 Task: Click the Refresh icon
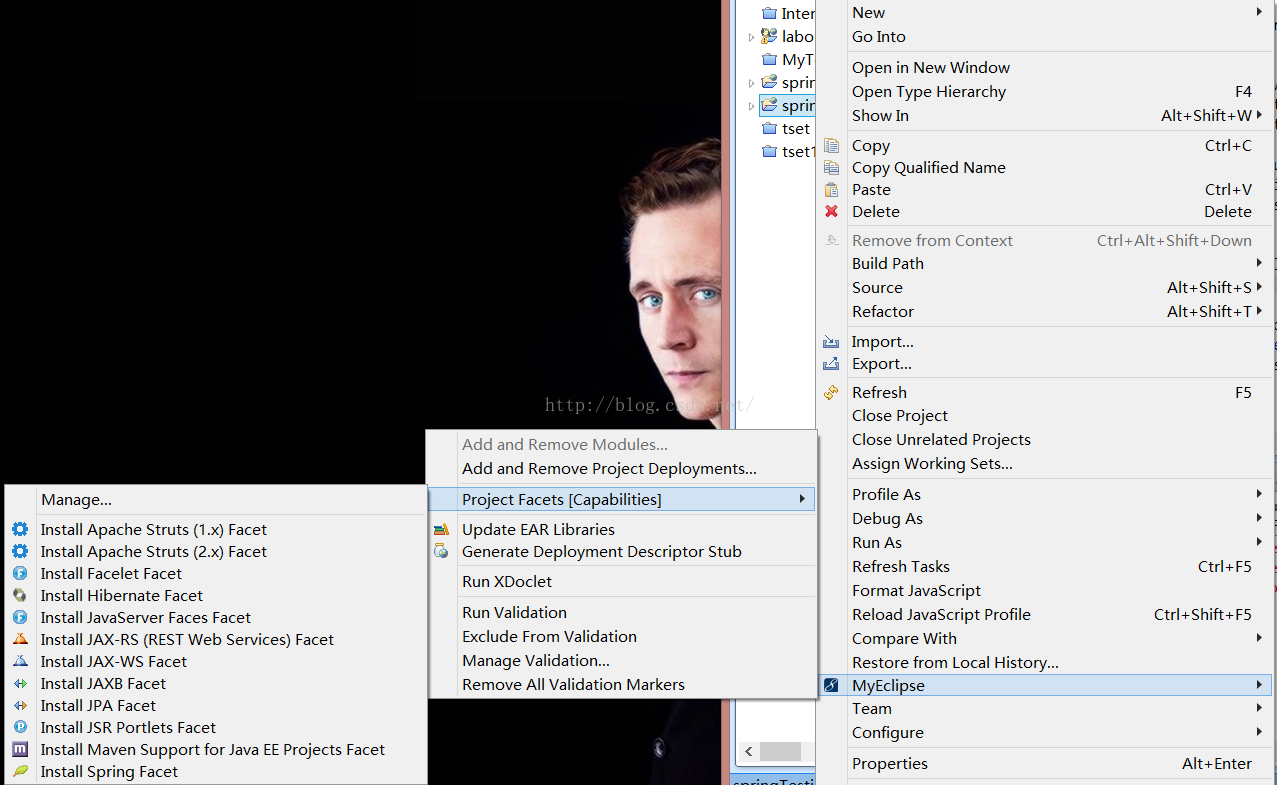click(831, 393)
